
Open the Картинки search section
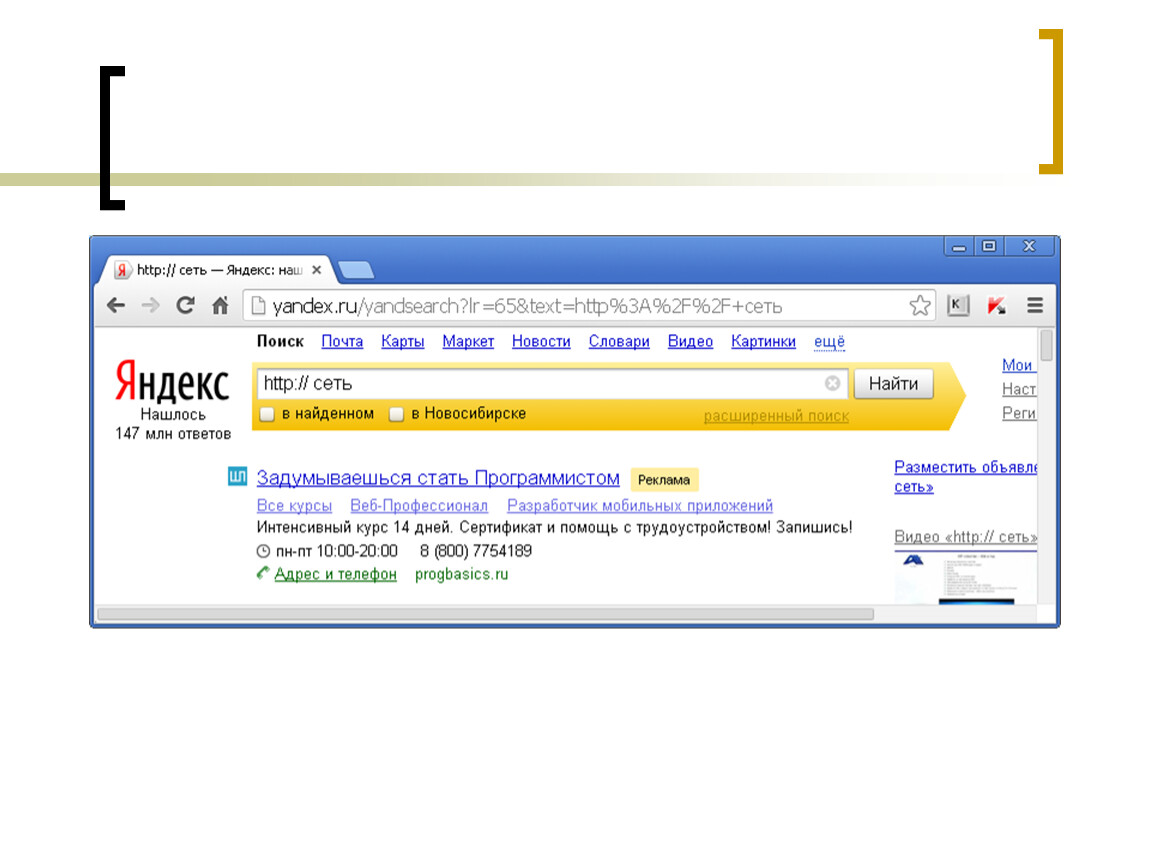[x=763, y=342]
